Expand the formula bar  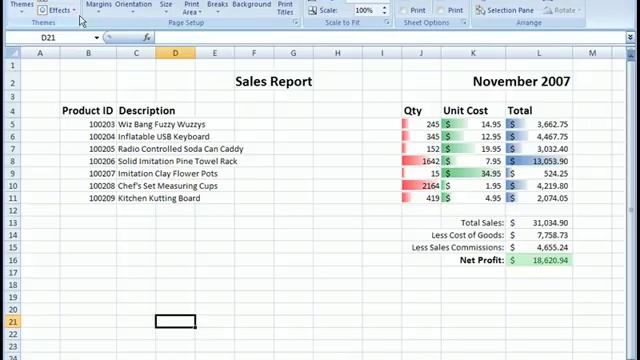point(630,38)
